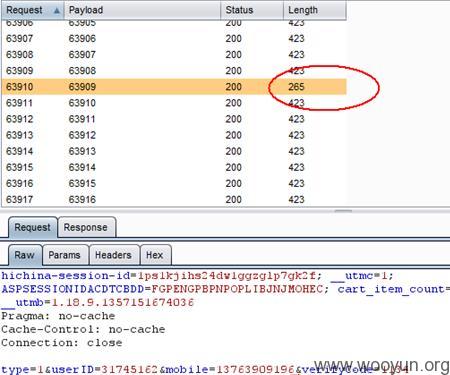
Task: Click the sort arrow in Request header
Action: click(x=57, y=11)
